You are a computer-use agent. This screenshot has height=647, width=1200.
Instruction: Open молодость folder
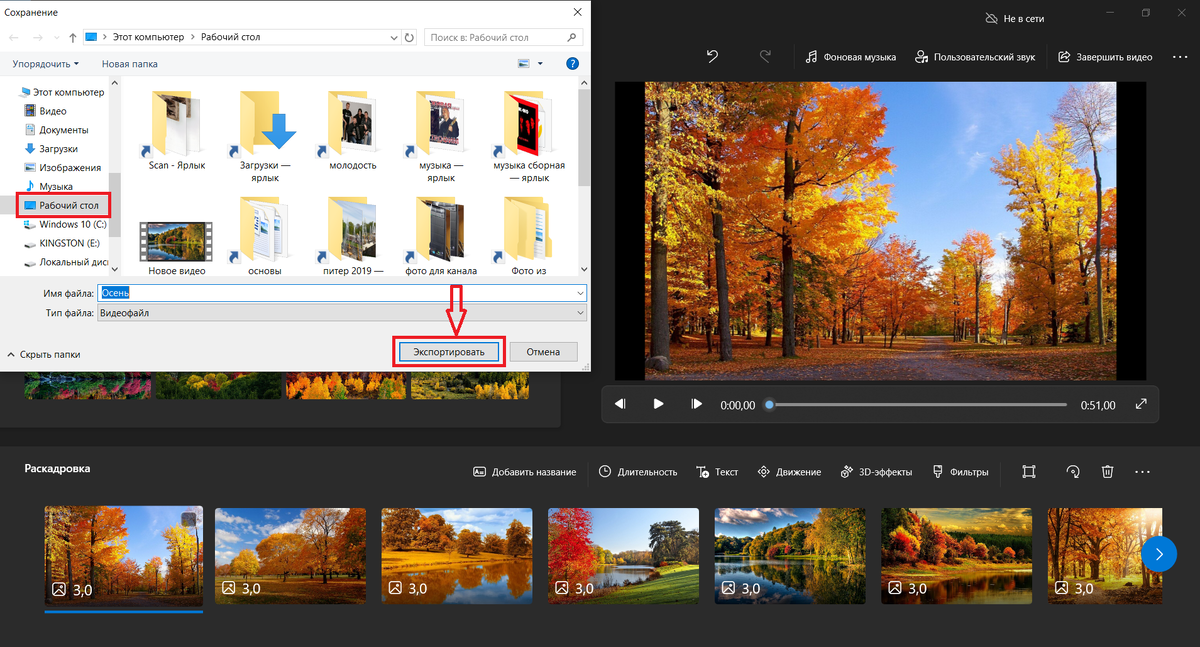353,130
